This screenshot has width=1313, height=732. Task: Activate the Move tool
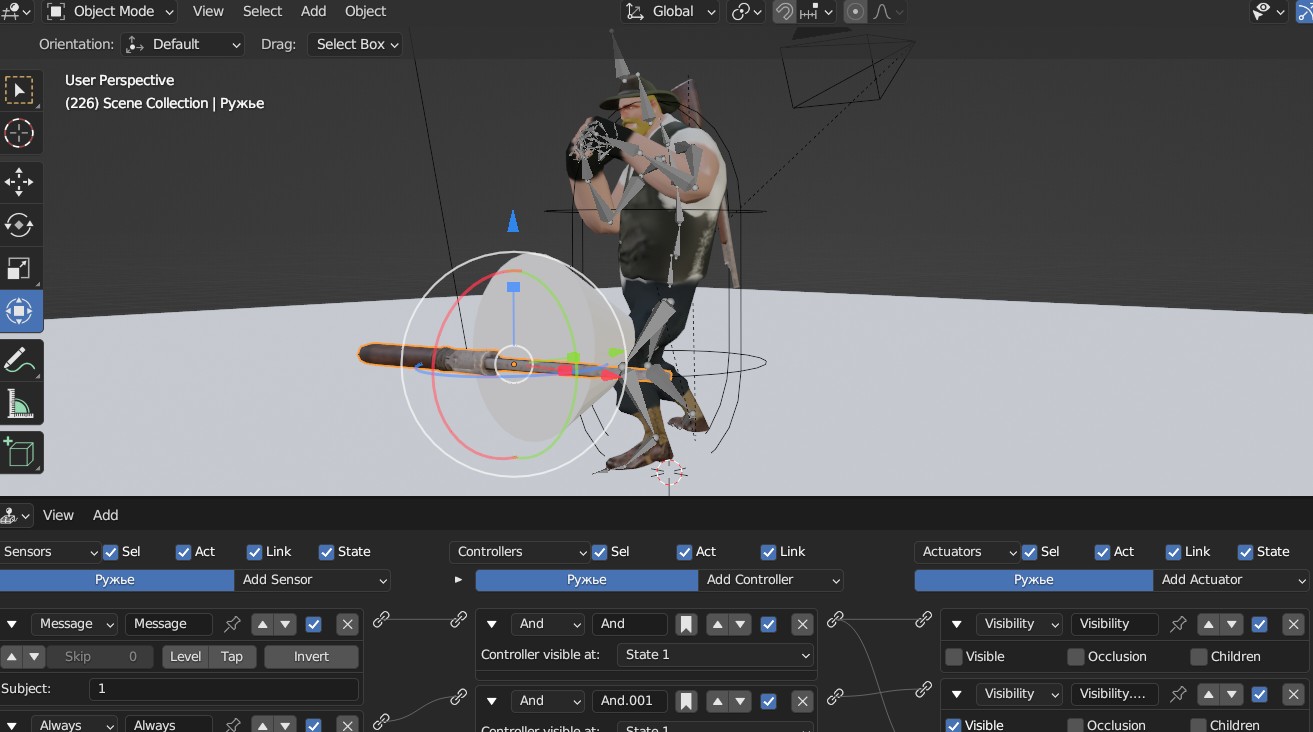[19, 182]
